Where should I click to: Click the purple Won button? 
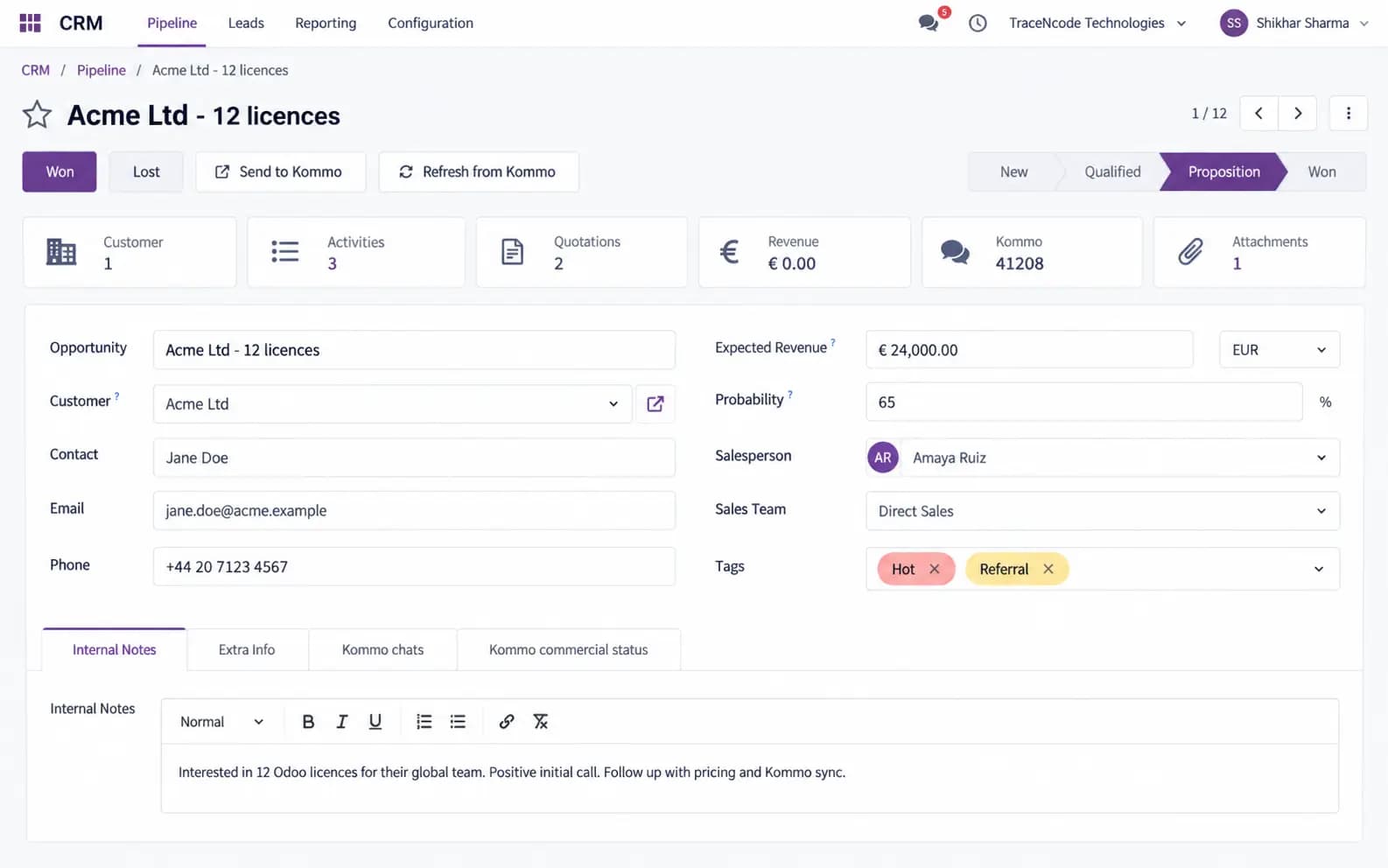pyautogui.click(x=60, y=171)
